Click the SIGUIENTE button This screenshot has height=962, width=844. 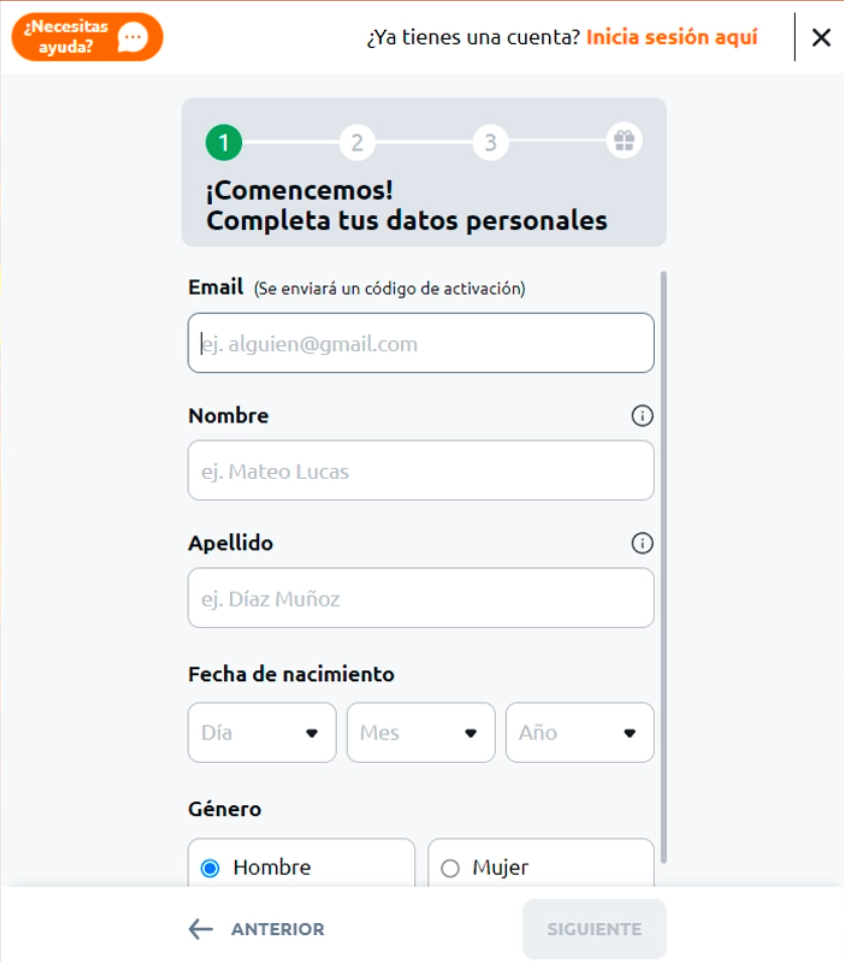[594, 928]
